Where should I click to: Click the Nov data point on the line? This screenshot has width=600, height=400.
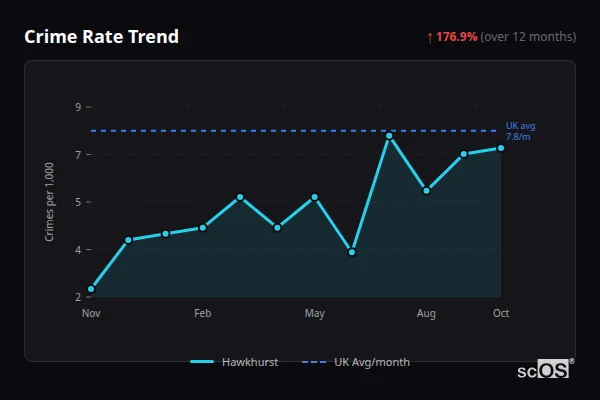(x=91, y=289)
